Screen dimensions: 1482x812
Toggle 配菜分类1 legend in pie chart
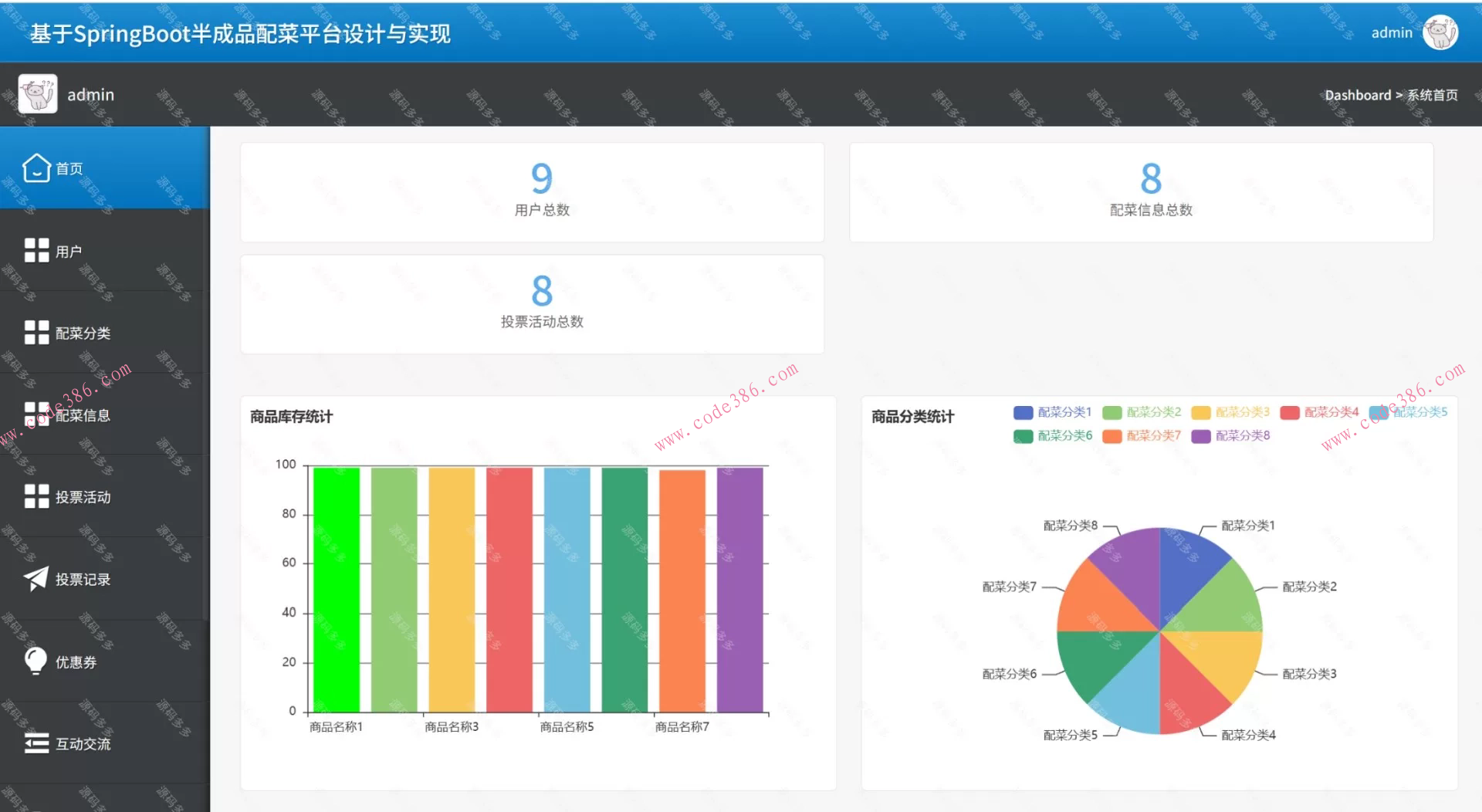coord(1053,412)
